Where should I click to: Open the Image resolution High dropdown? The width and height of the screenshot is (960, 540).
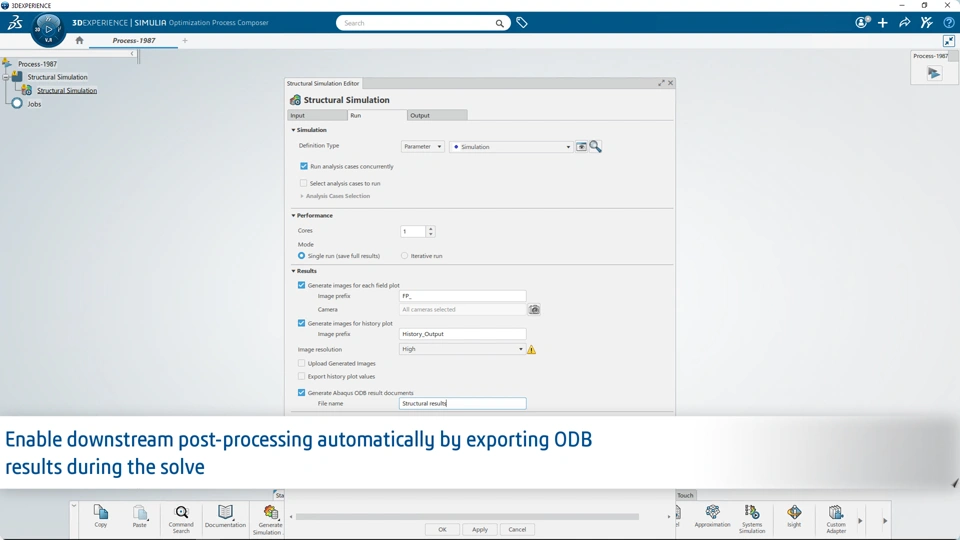pos(462,349)
